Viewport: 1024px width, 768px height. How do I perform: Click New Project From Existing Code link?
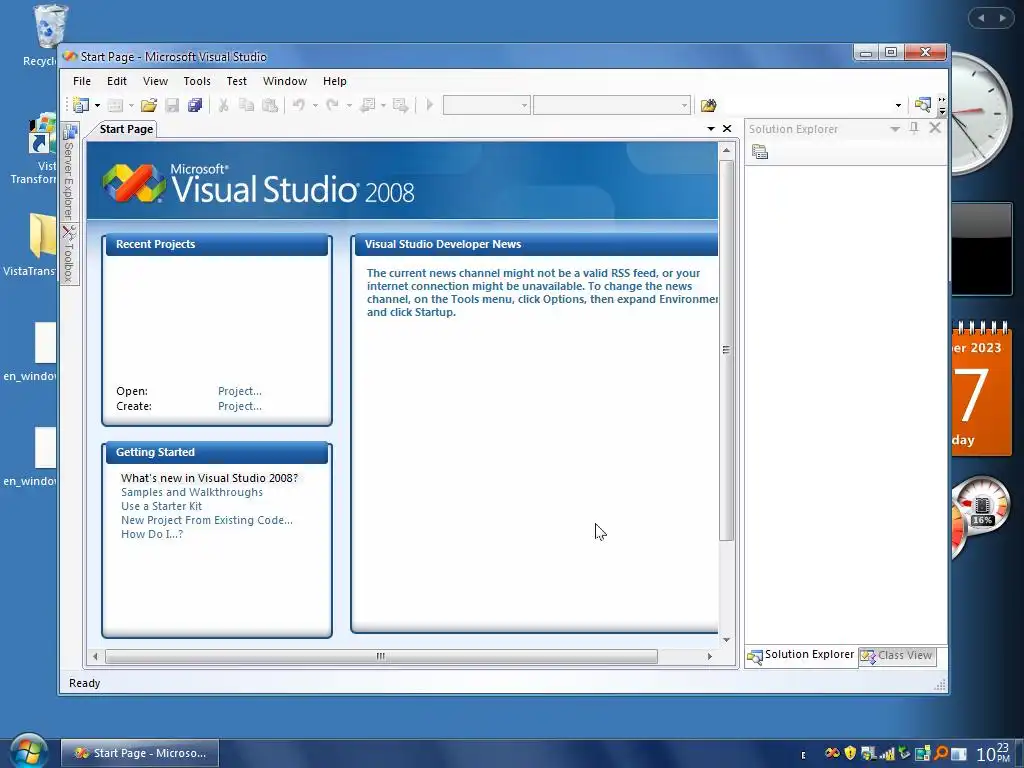tap(206, 520)
